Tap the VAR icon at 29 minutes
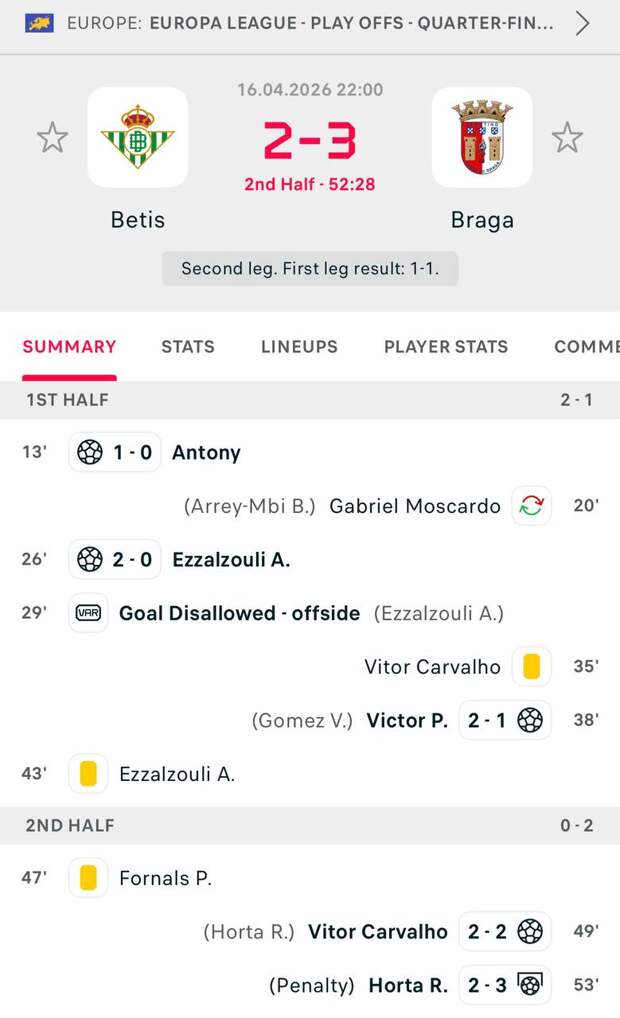Viewport: 620px width, 1018px height. (88, 613)
